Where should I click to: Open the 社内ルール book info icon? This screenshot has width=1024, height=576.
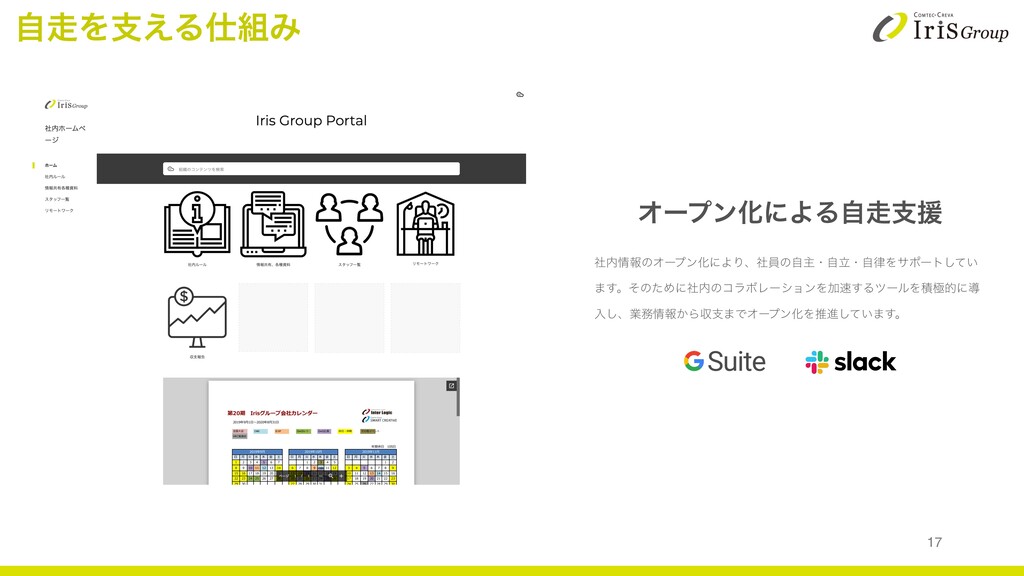(x=197, y=223)
